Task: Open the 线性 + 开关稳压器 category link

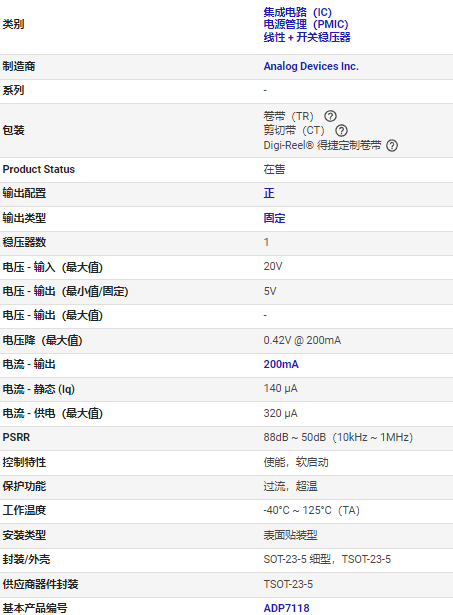Action: click(x=307, y=37)
